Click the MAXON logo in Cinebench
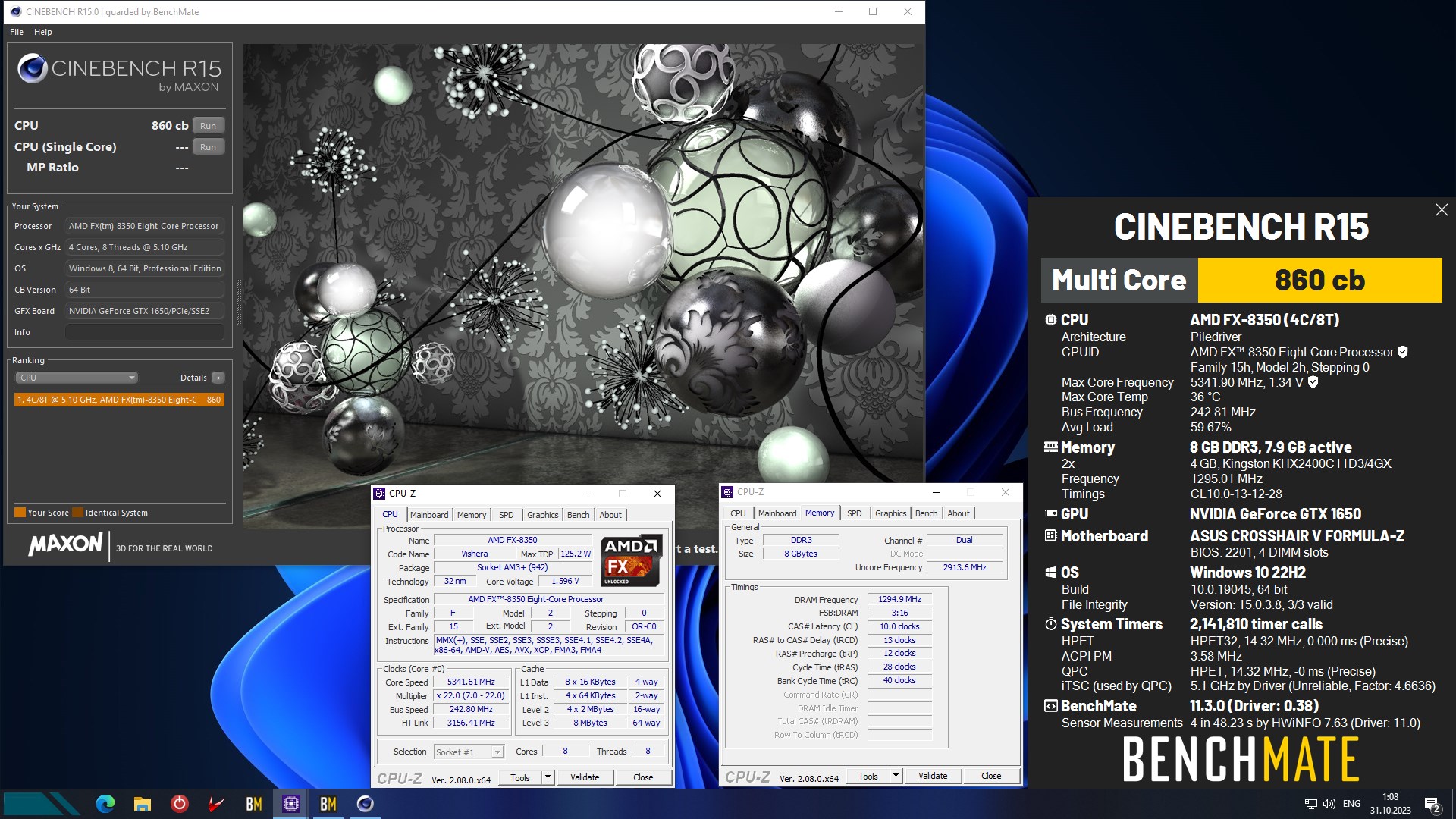 pyautogui.click(x=65, y=544)
